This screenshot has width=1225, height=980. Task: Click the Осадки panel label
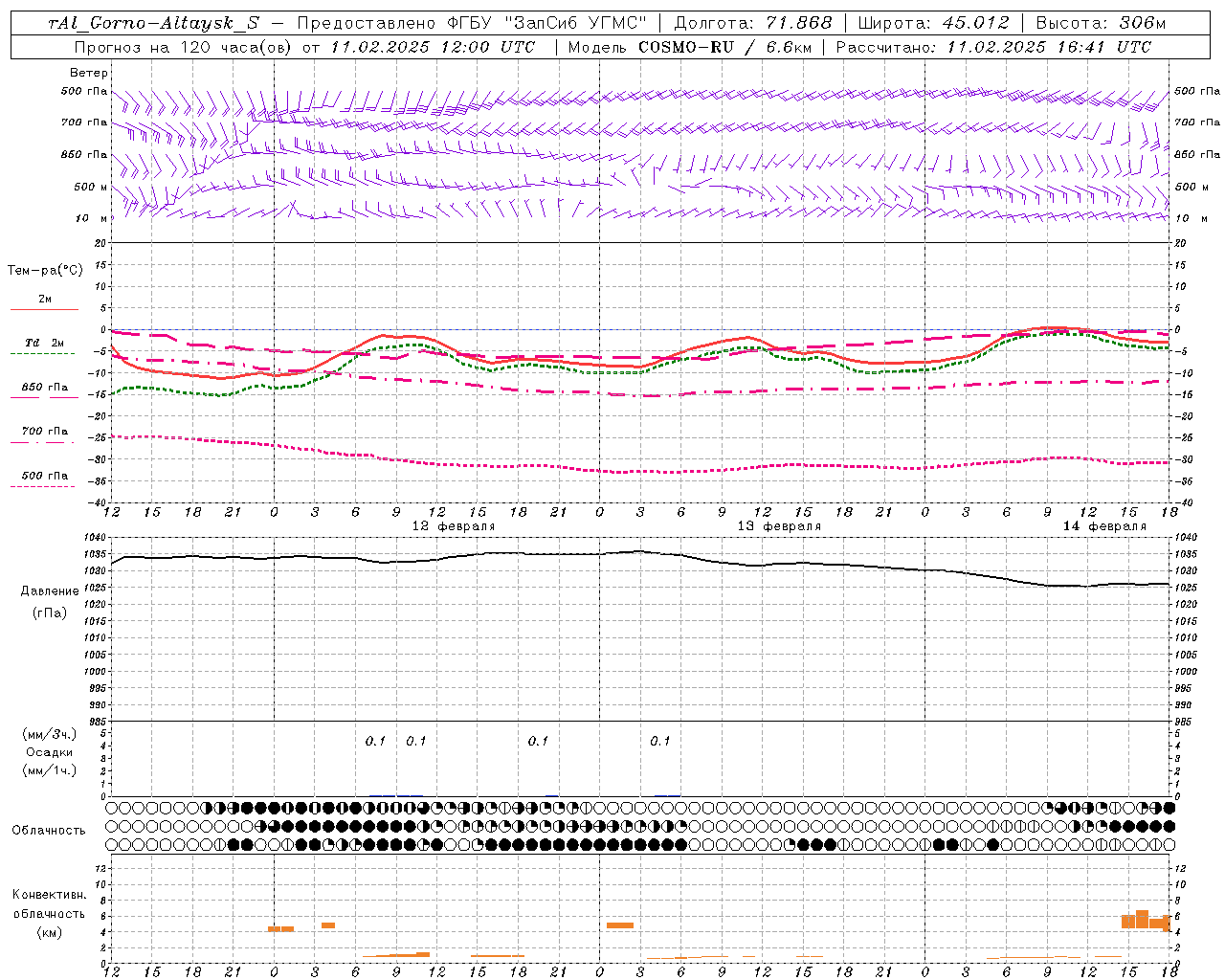tap(50, 752)
